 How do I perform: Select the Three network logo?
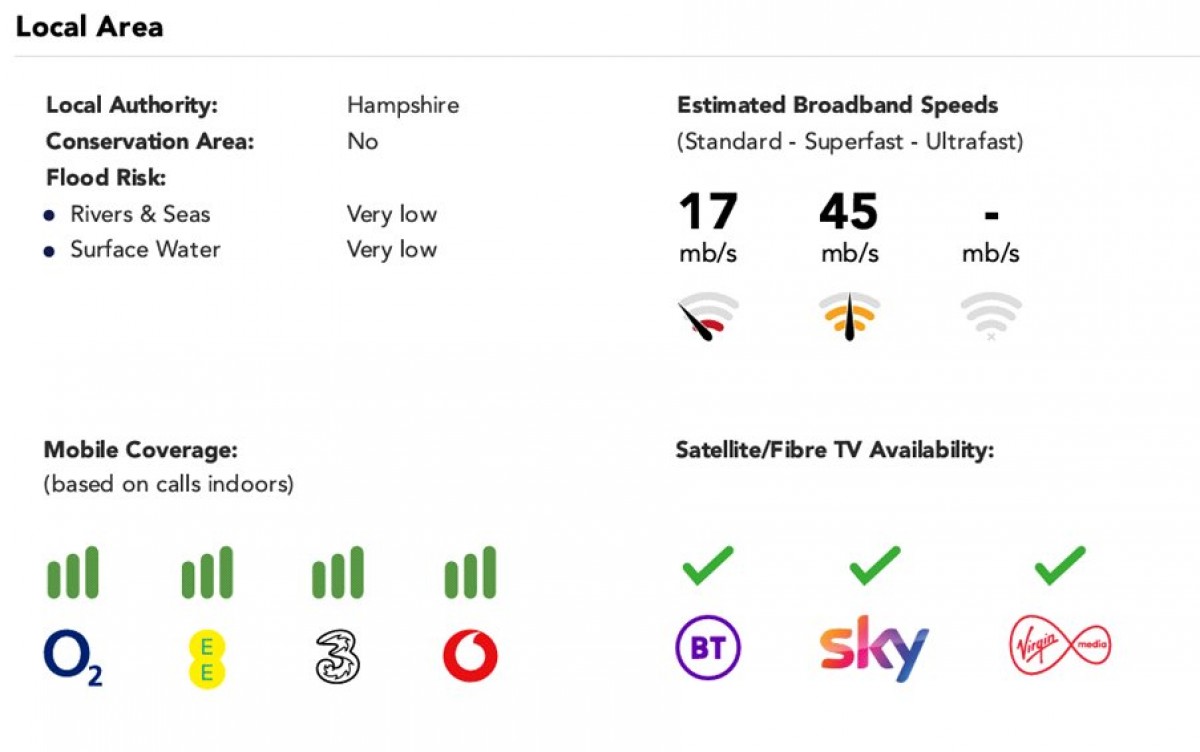click(338, 657)
